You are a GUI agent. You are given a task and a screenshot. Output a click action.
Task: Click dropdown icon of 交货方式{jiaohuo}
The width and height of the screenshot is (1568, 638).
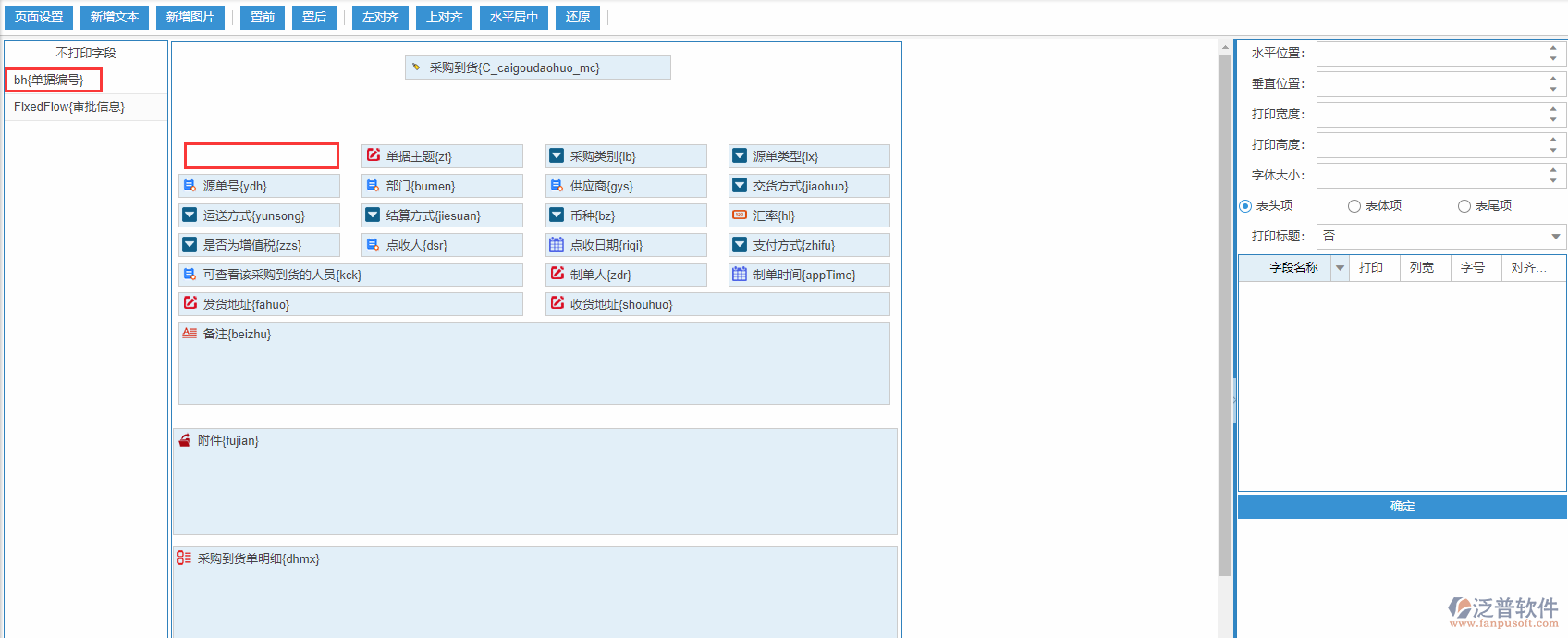click(740, 186)
